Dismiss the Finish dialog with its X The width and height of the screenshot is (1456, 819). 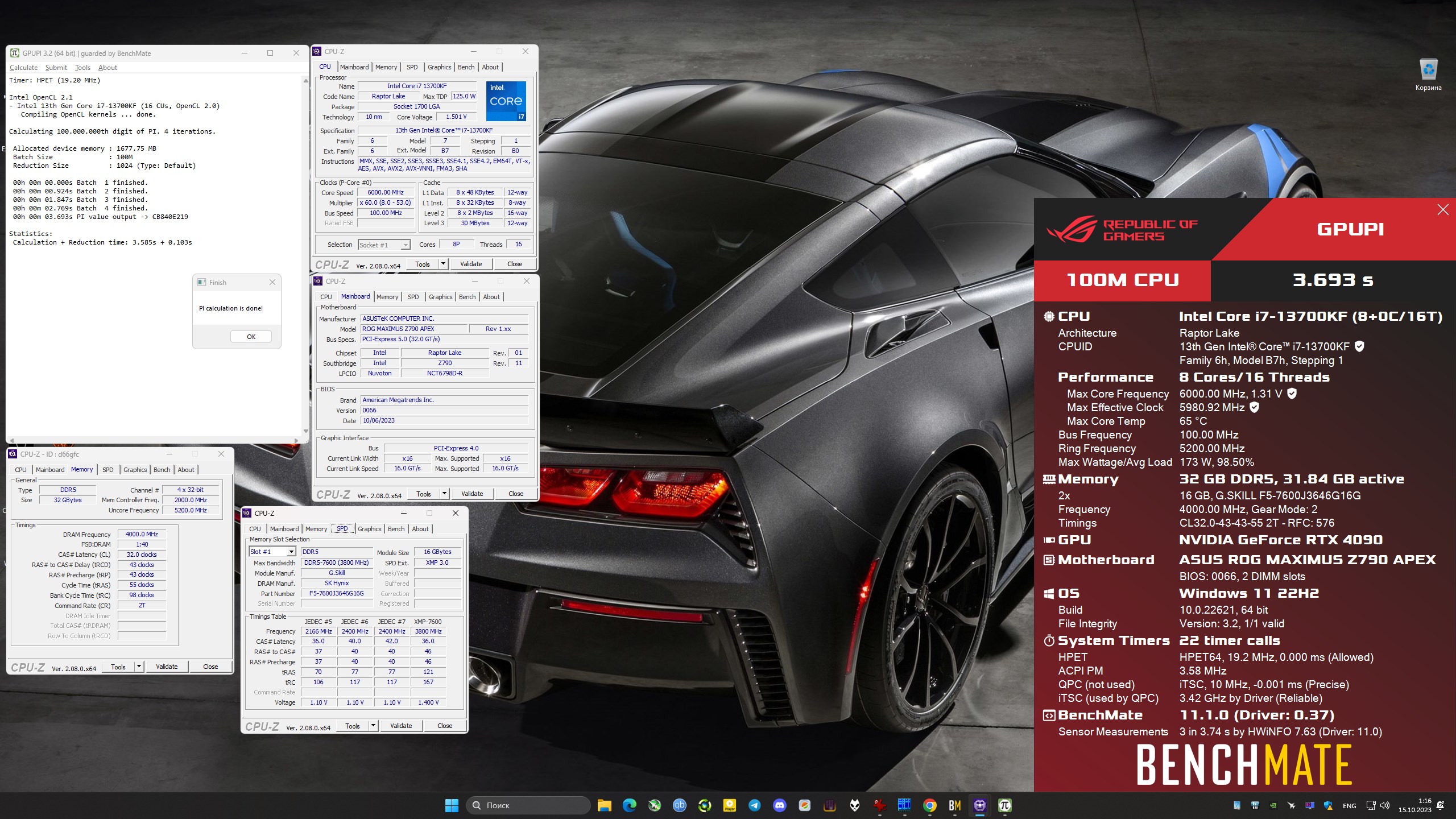[272, 282]
